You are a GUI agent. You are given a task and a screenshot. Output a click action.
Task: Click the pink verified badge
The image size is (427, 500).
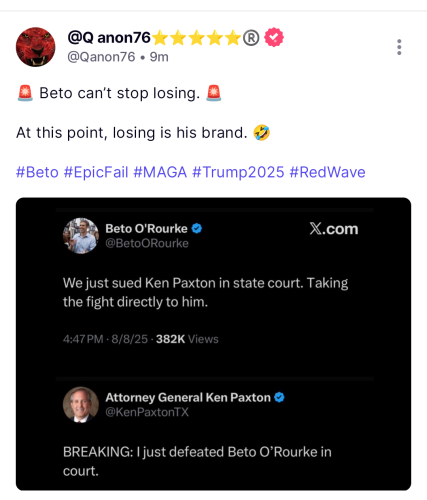click(274, 37)
